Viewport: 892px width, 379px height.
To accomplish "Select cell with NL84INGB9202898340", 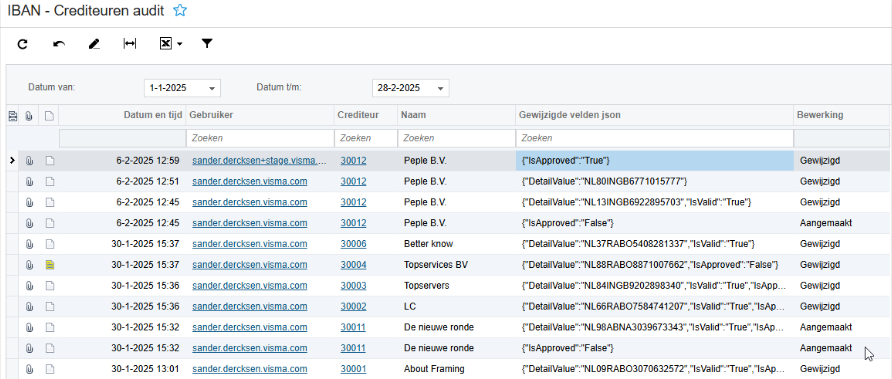I will tap(655, 286).
